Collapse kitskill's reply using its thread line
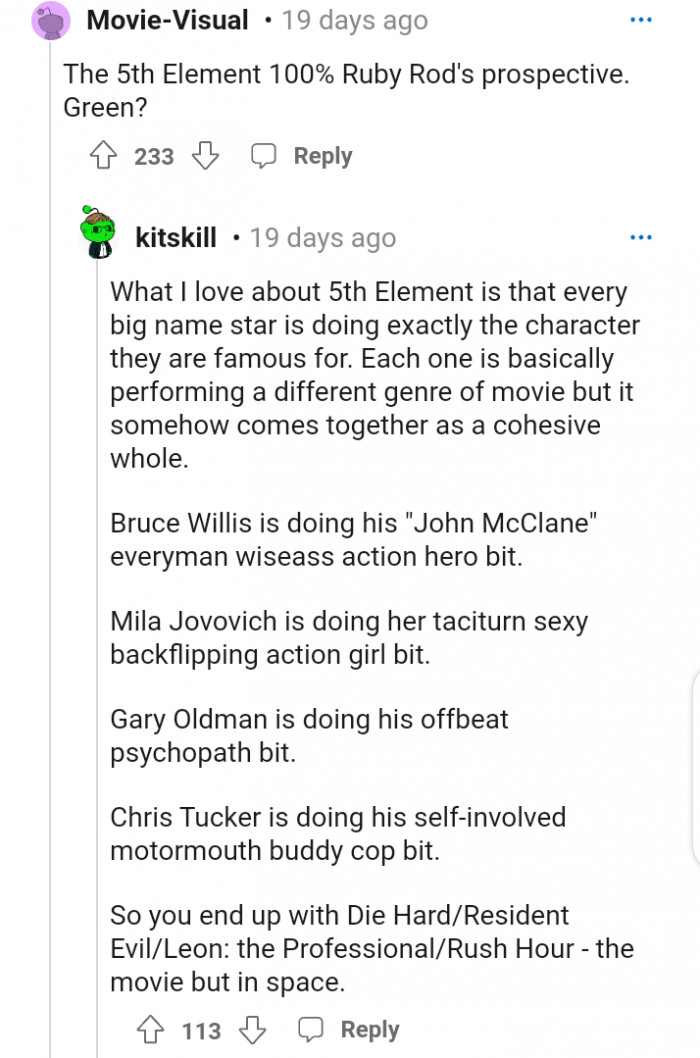This screenshot has height=1058, width=700. point(96,650)
